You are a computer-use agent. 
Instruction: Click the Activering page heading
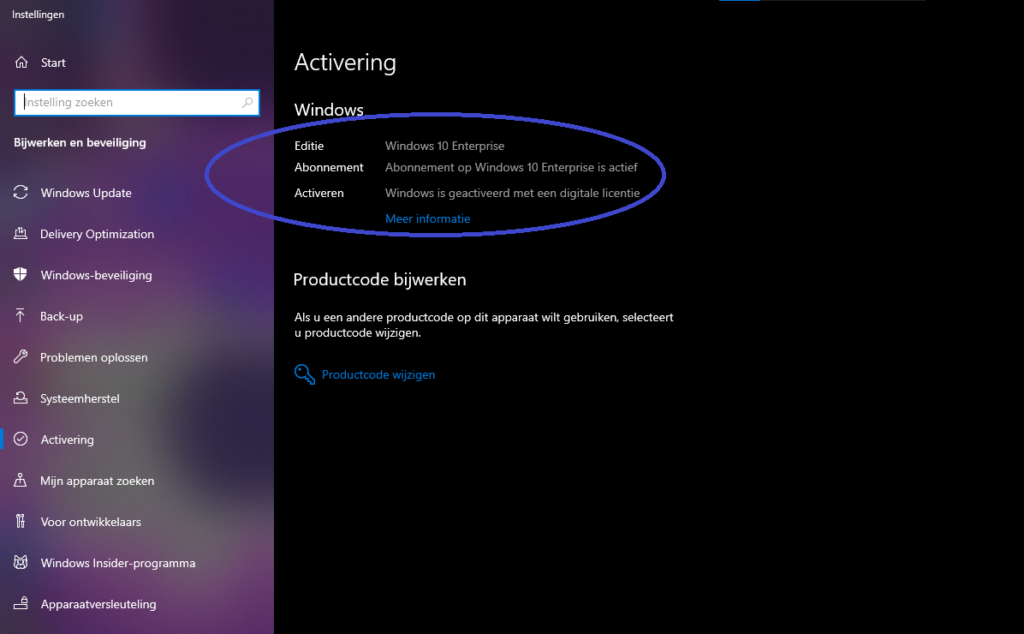coord(345,63)
